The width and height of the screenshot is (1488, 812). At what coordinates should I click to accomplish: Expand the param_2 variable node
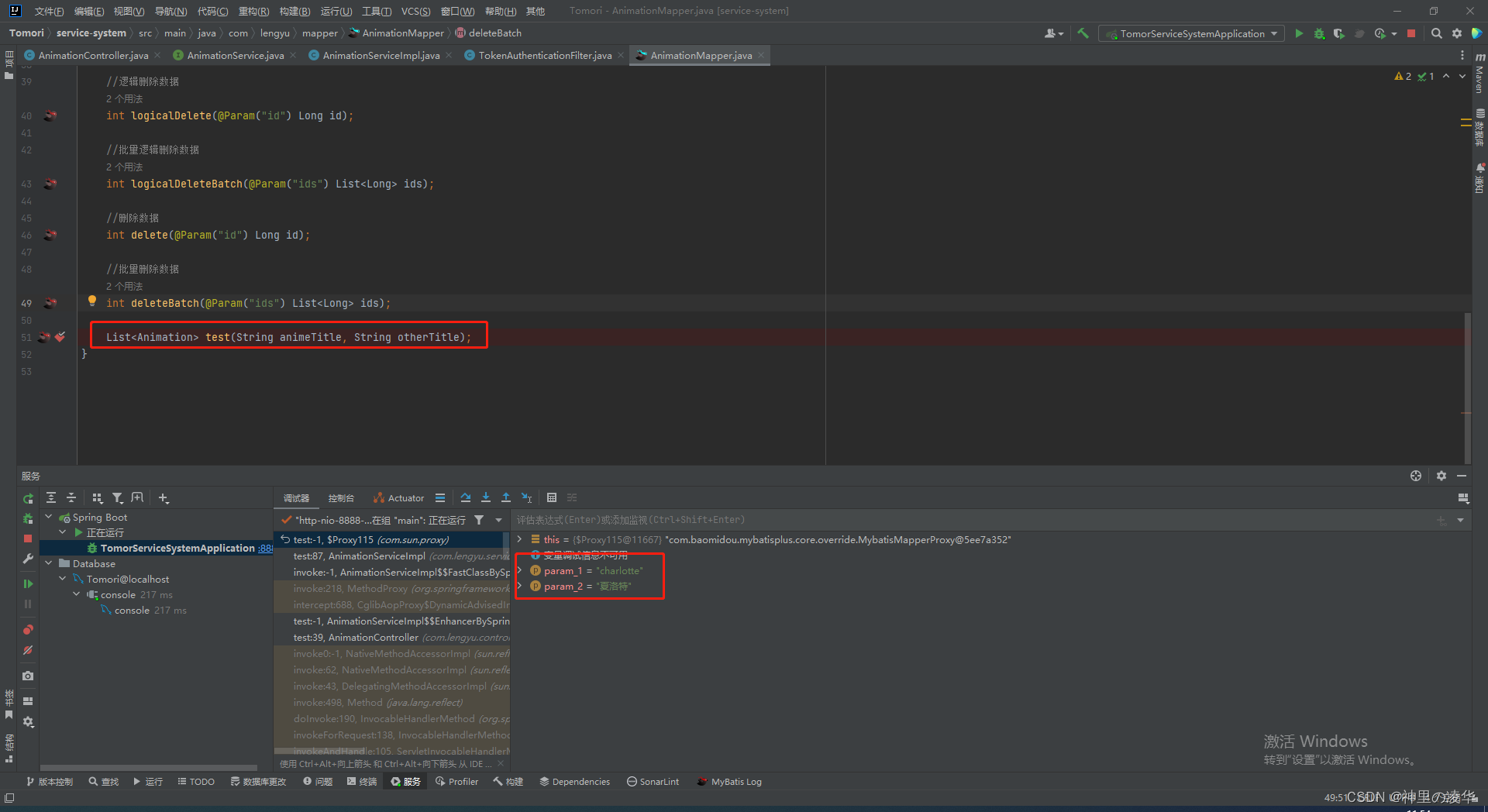coord(520,586)
